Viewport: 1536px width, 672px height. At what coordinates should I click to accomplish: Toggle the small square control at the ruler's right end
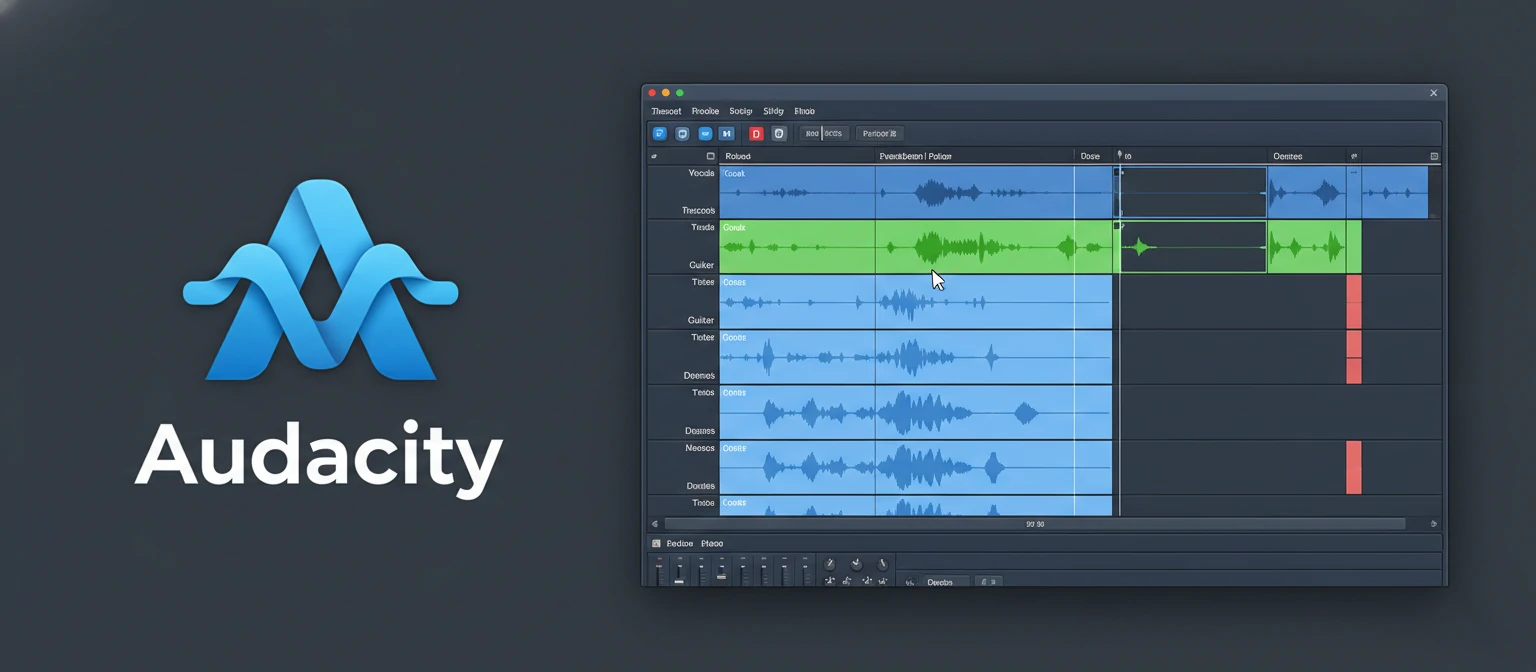(x=1433, y=156)
